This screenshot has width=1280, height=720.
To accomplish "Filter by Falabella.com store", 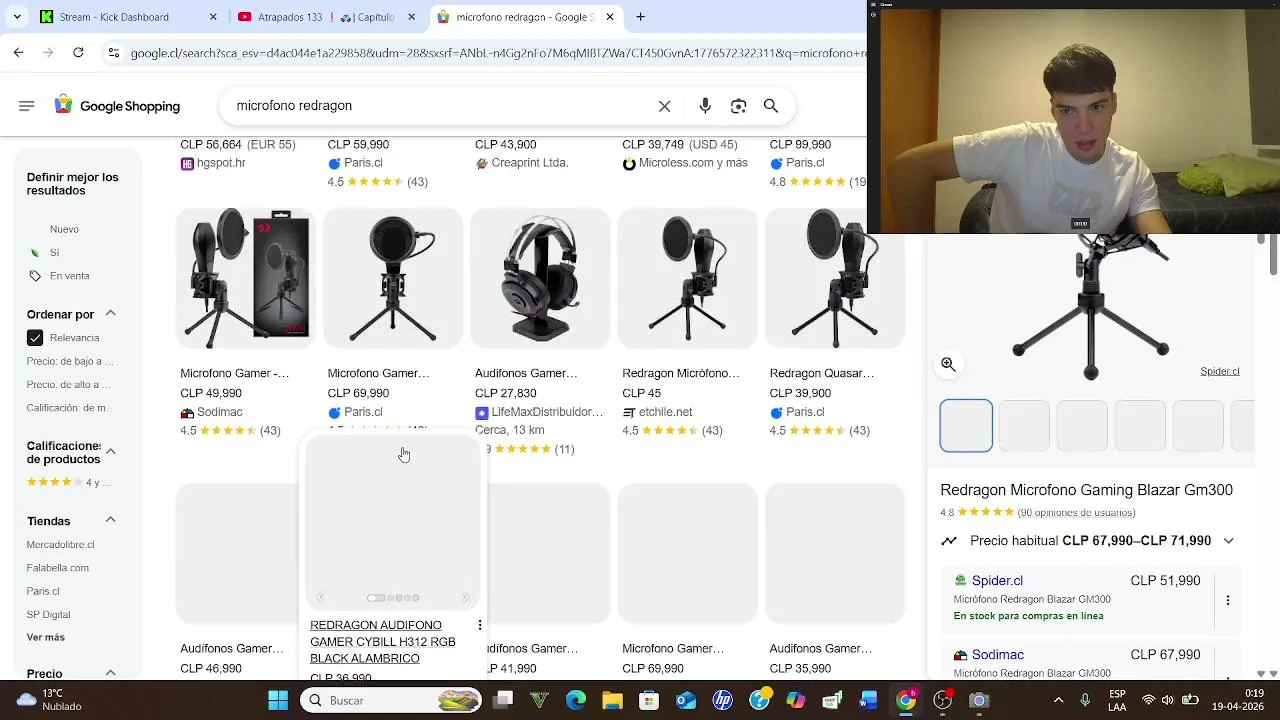I will click(x=57, y=568).
